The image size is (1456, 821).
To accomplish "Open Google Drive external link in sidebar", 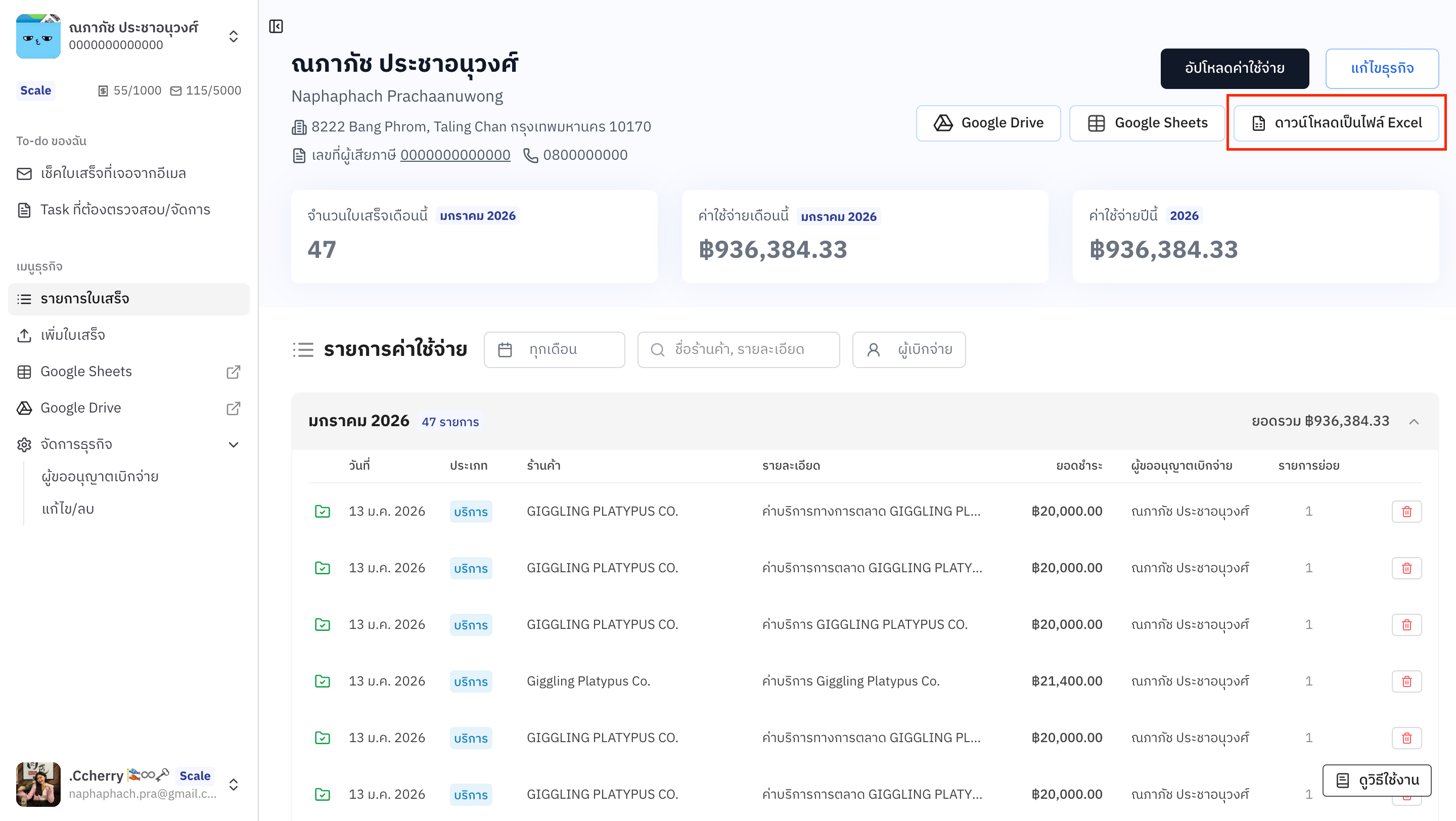I will (233, 408).
